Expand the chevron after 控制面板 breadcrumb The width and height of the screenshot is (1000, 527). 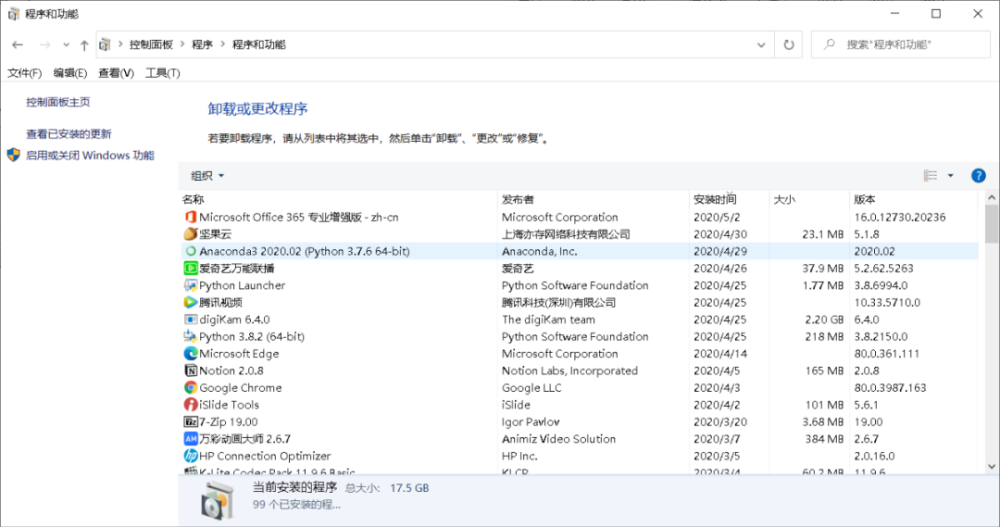click(x=182, y=44)
